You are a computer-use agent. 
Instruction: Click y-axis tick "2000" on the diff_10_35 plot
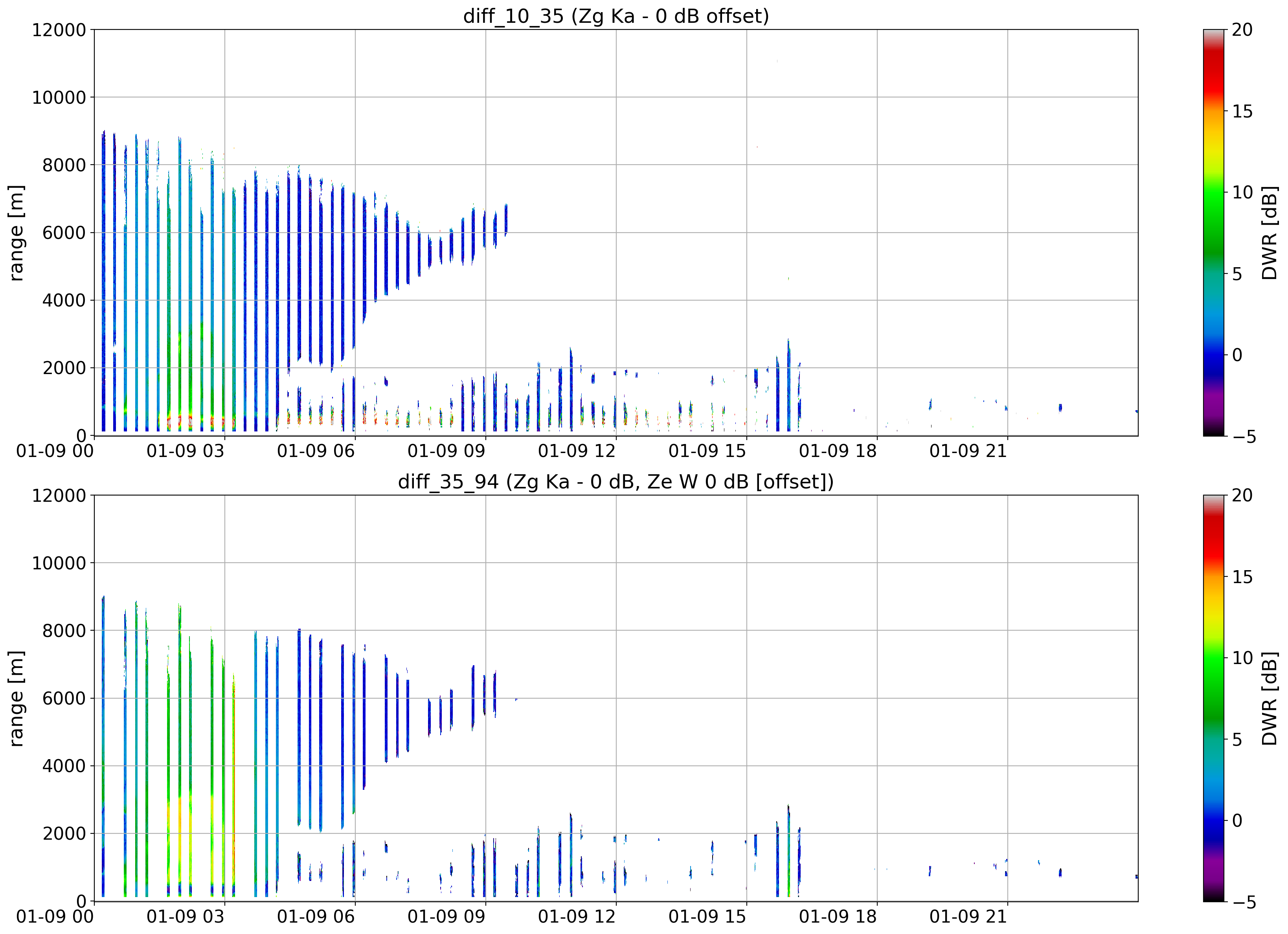tap(64, 368)
